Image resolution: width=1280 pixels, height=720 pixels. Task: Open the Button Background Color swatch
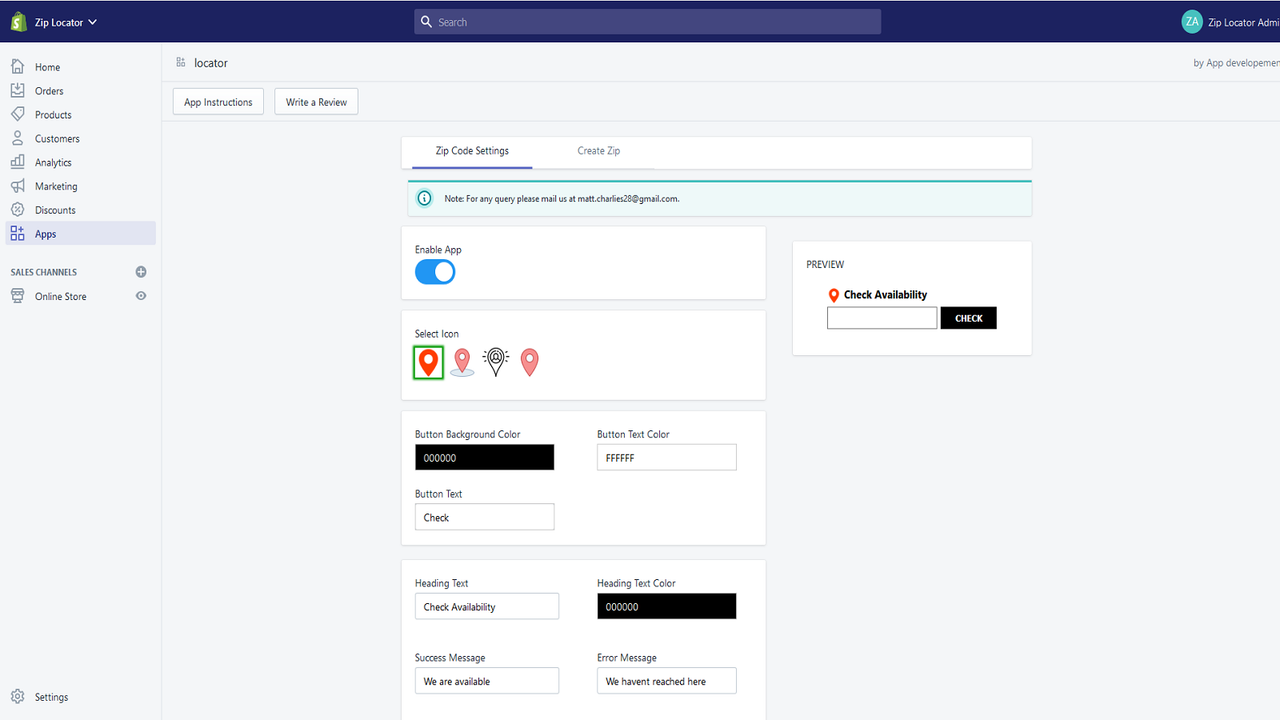click(484, 457)
